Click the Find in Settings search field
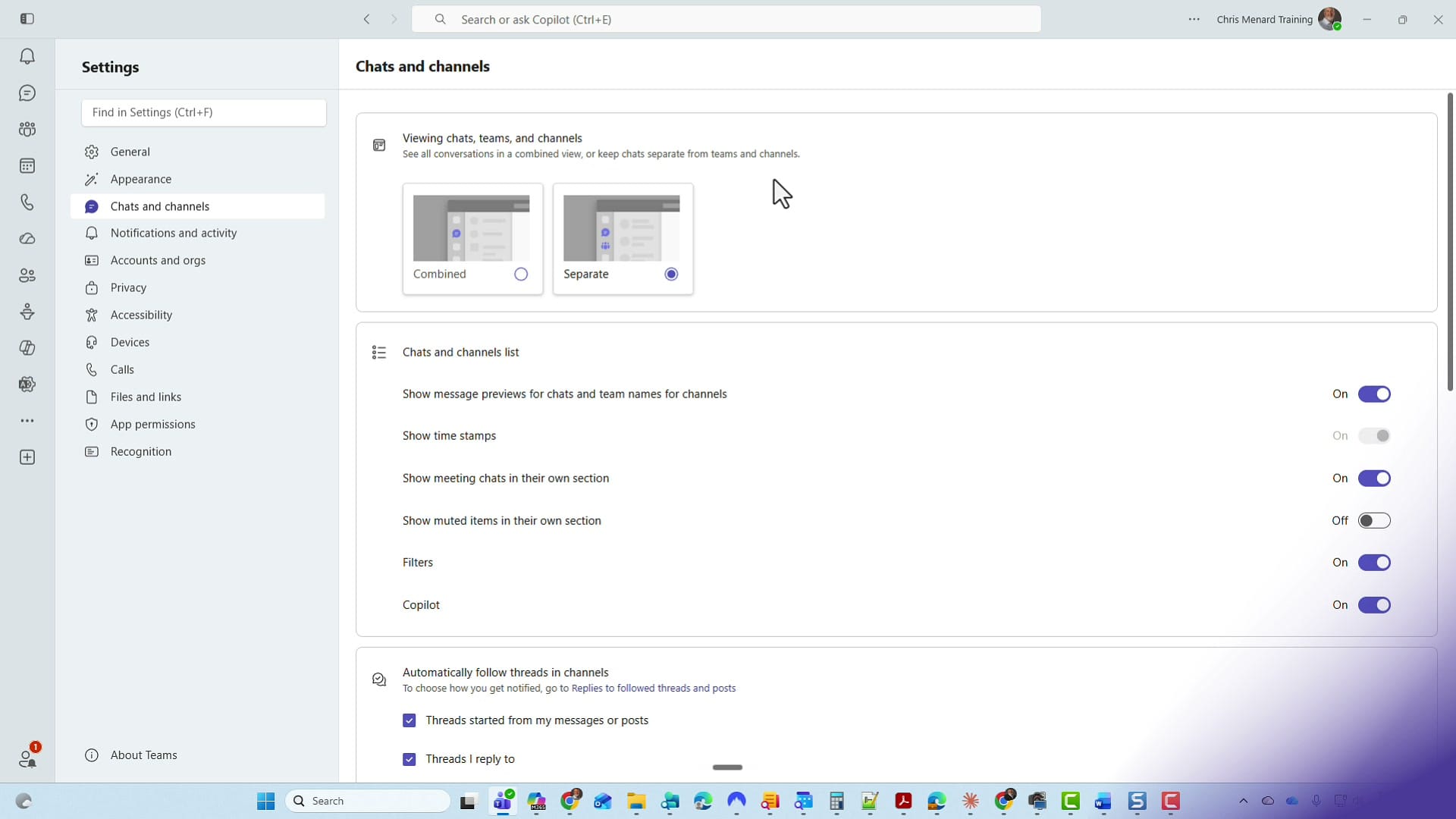 click(204, 112)
